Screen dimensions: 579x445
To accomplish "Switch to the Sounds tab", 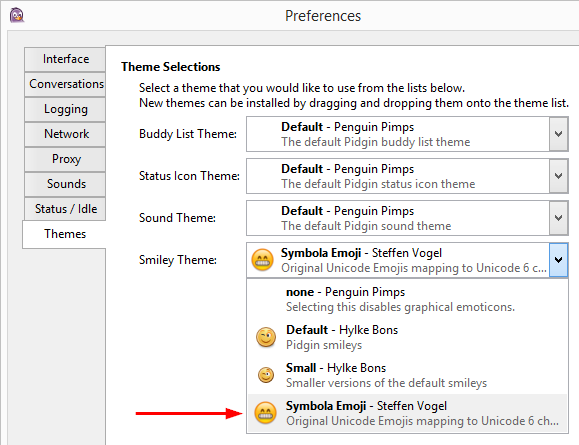I will (x=65, y=184).
